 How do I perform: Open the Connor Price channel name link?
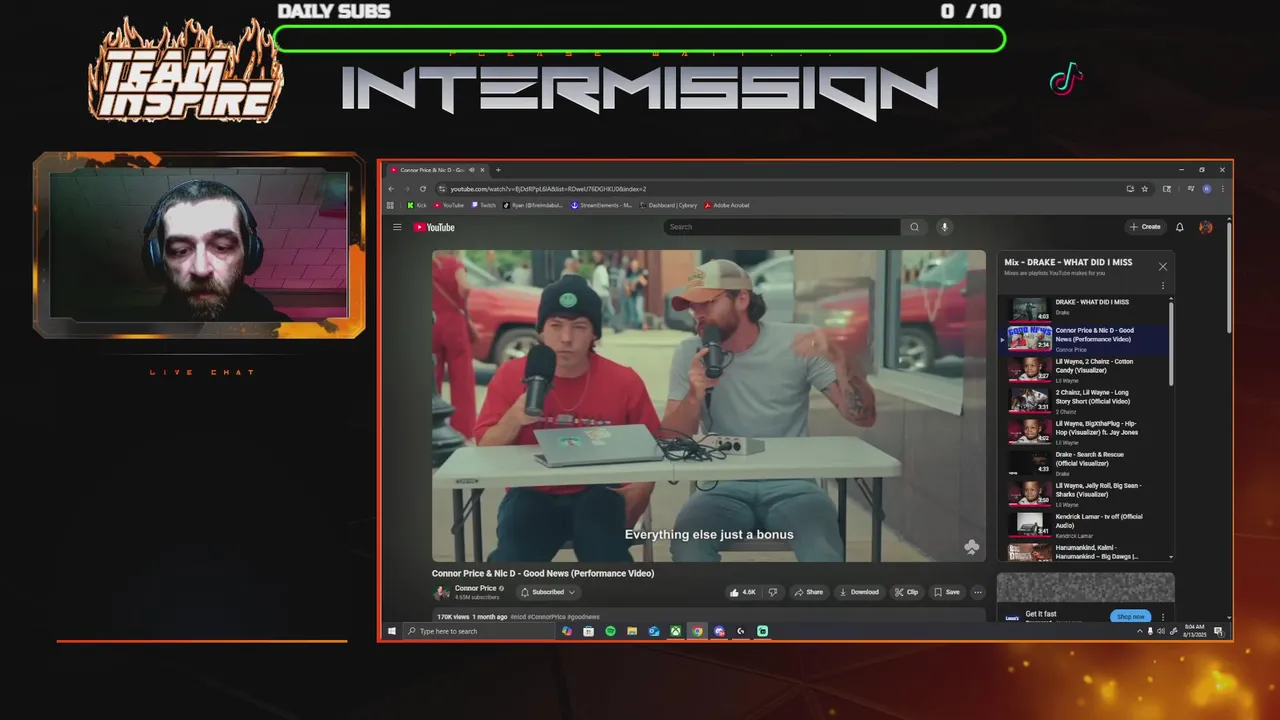click(x=475, y=588)
